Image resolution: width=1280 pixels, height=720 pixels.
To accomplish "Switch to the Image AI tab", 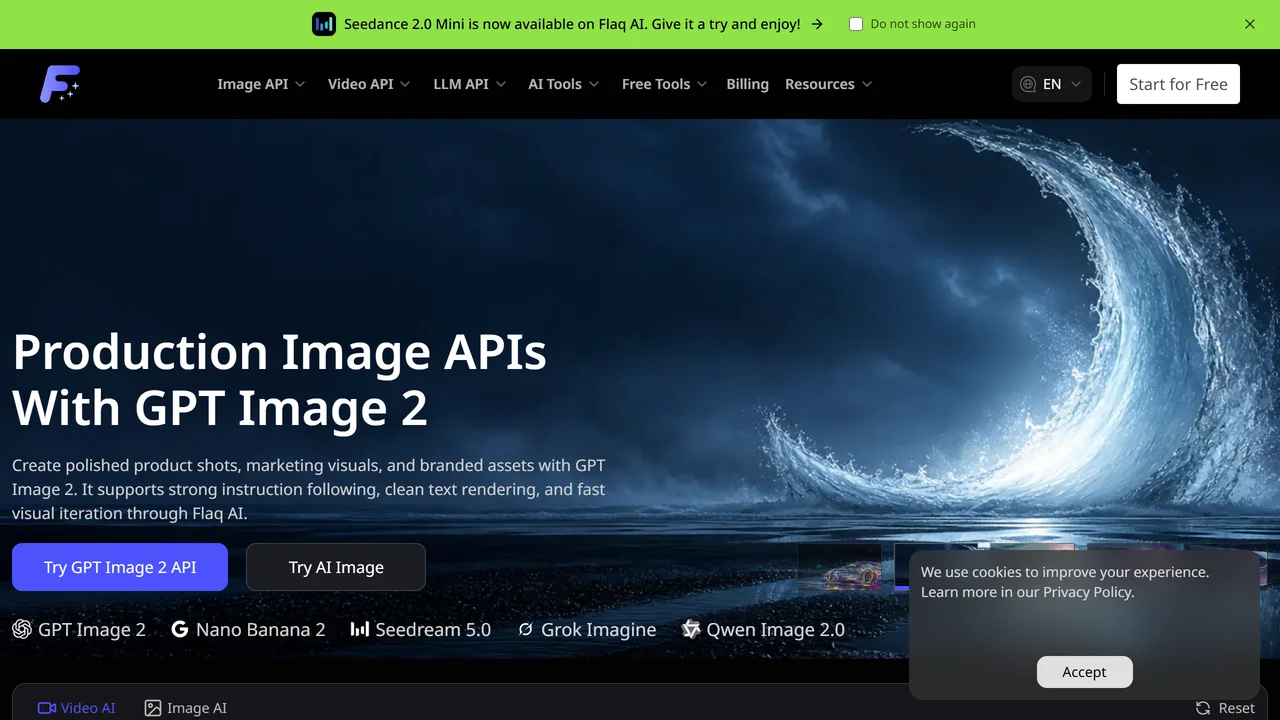I will pyautogui.click(x=185, y=708).
